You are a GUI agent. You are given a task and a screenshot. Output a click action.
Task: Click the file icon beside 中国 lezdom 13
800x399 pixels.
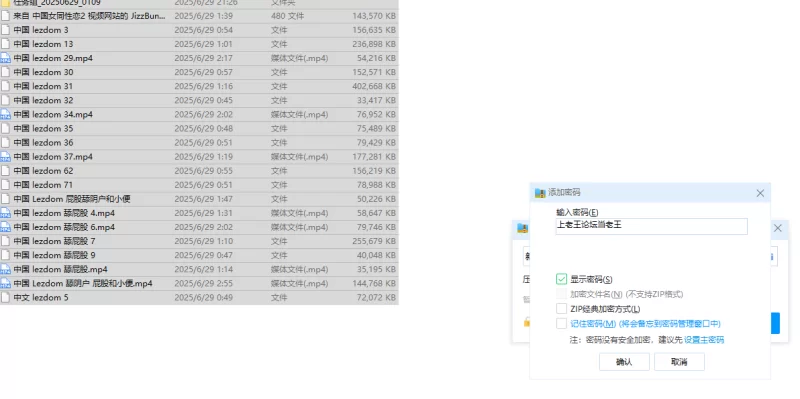tap(5, 44)
